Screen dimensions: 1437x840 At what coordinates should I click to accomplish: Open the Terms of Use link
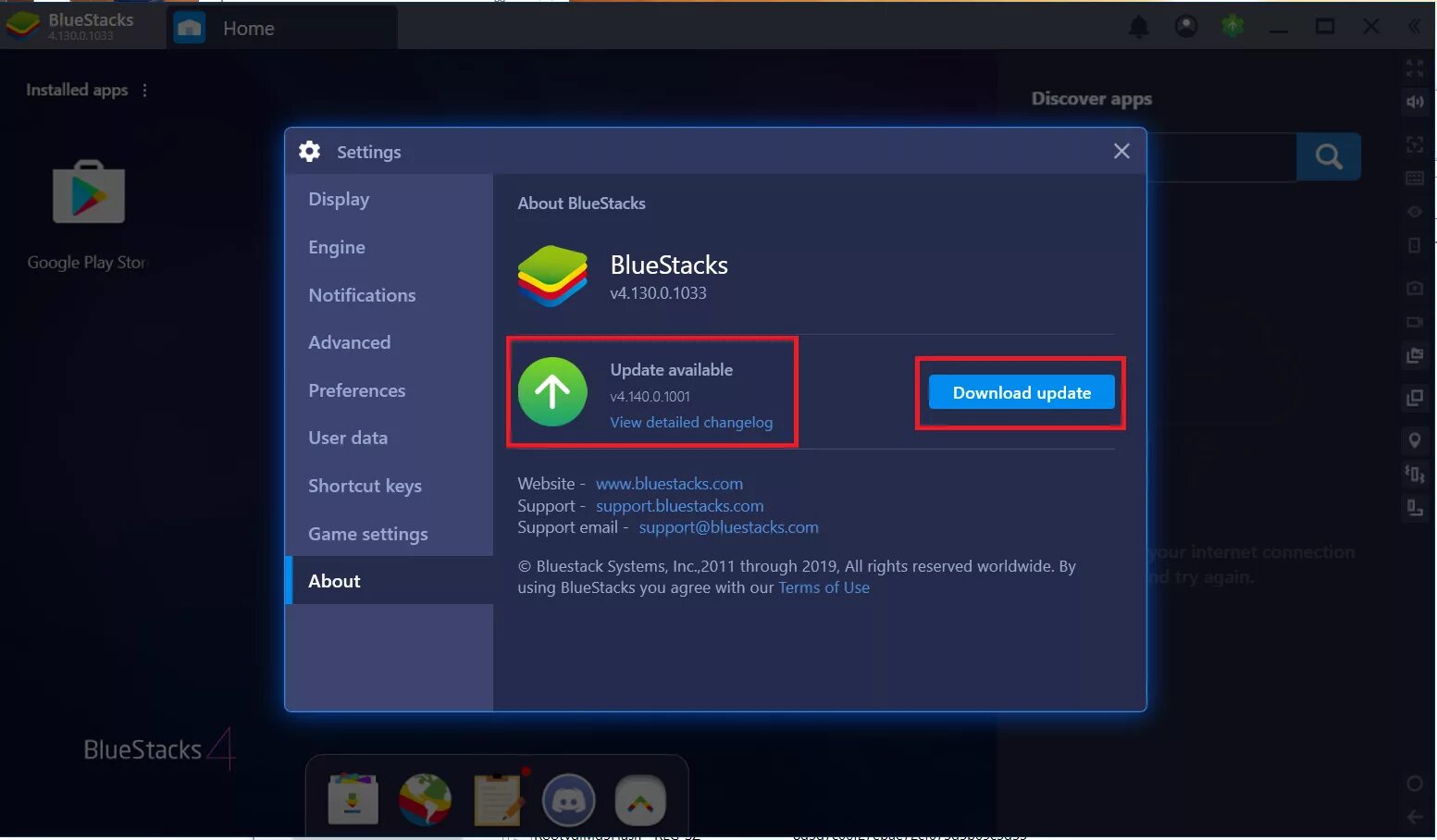tap(824, 587)
